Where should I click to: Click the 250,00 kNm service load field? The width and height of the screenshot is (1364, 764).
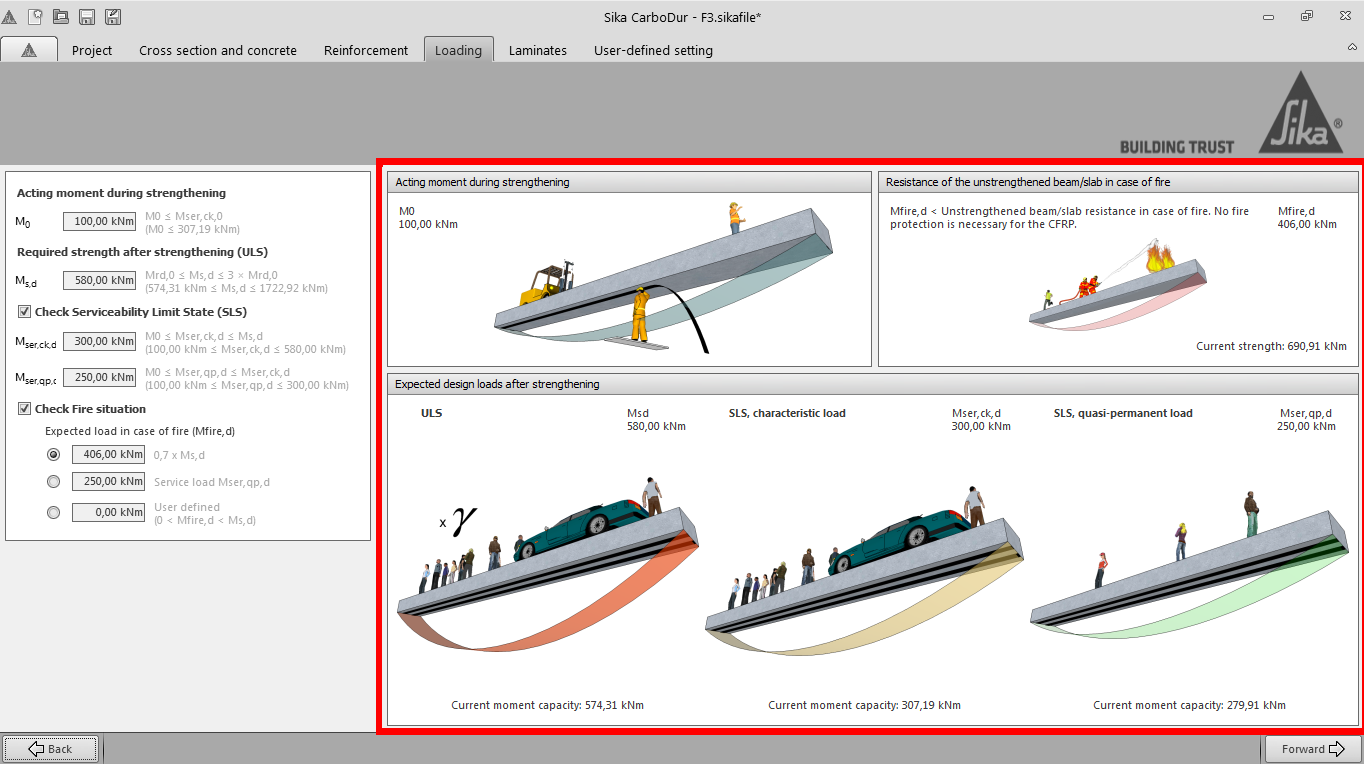coord(108,482)
